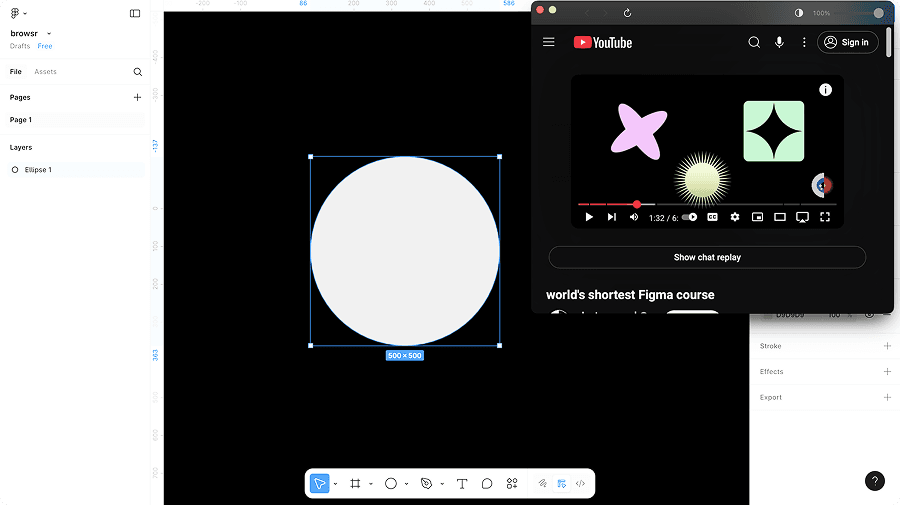Viewport: 900px width, 505px height.
Task: Click the selected ellipse on canvas
Action: click(x=405, y=251)
